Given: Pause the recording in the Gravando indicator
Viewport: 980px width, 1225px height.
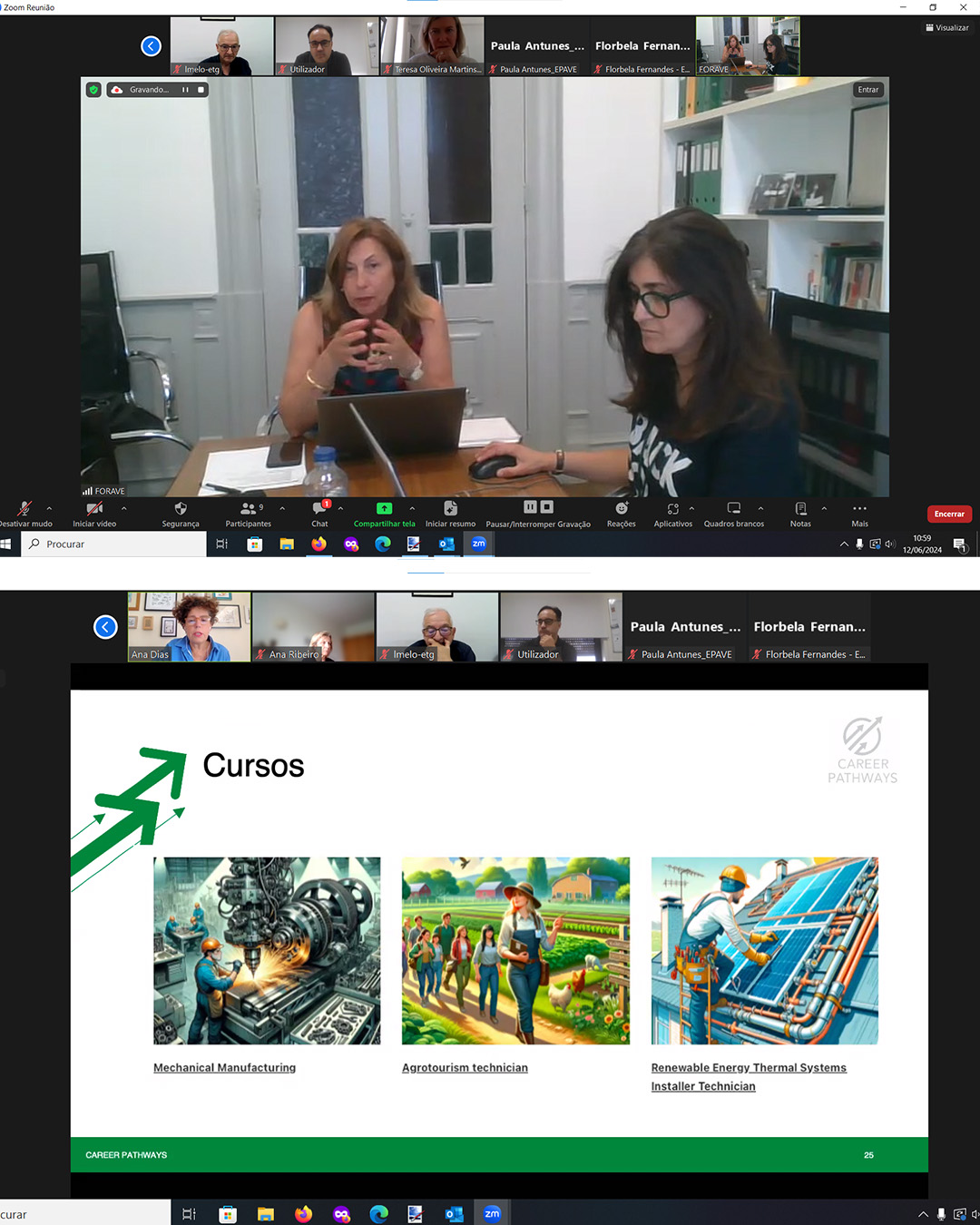Looking at the screenshot, I should pos(185,90).
